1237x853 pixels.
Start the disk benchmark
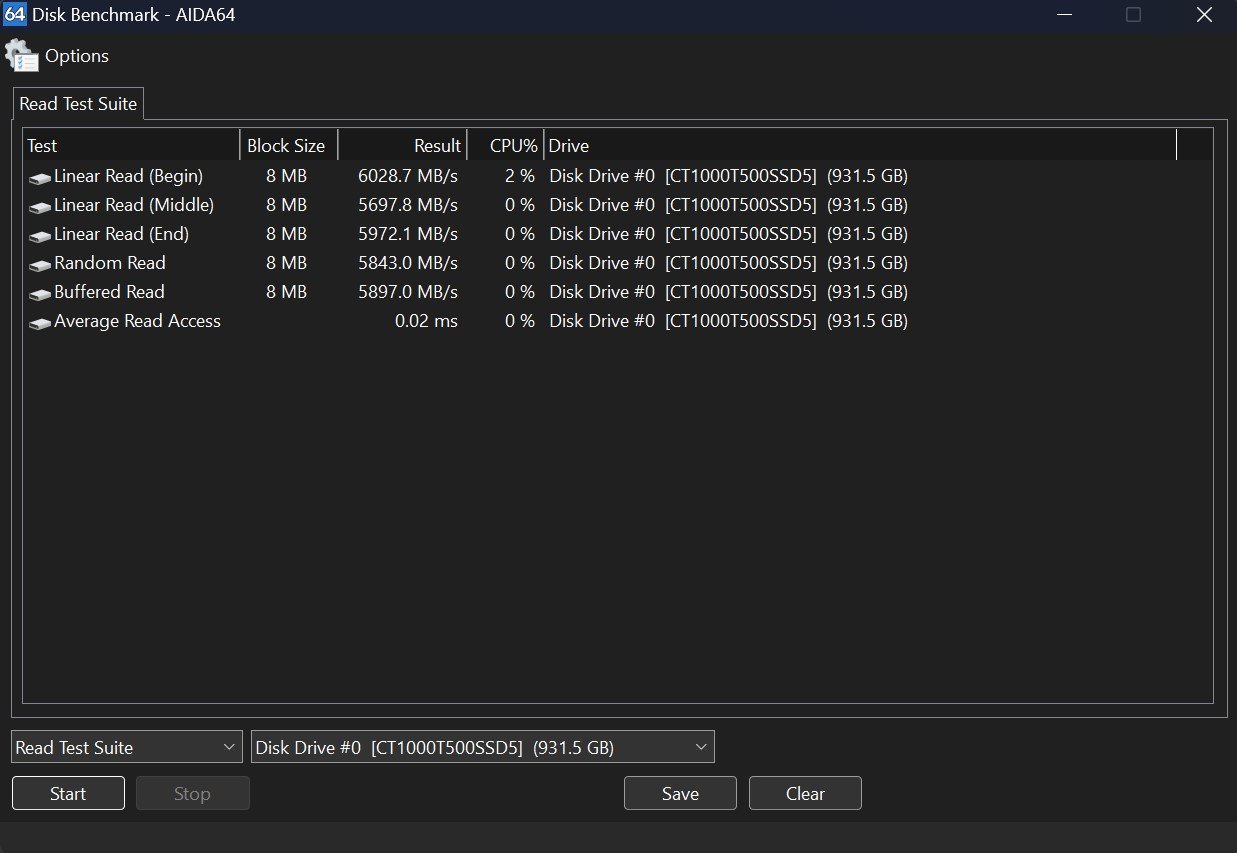pyautogui.click(x=68, y=793)
